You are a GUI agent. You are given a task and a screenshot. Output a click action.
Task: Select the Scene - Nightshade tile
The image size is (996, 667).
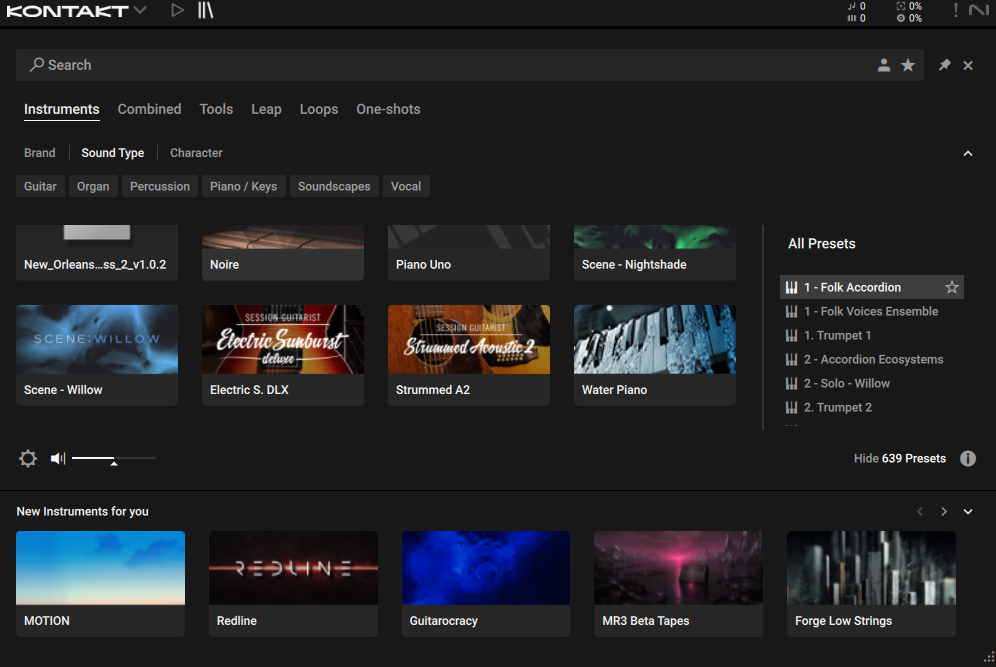[x=655, y=253]
